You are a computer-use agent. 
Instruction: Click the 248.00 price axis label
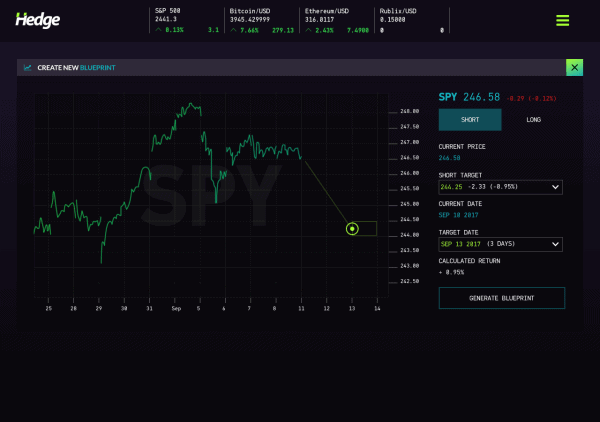409,111
